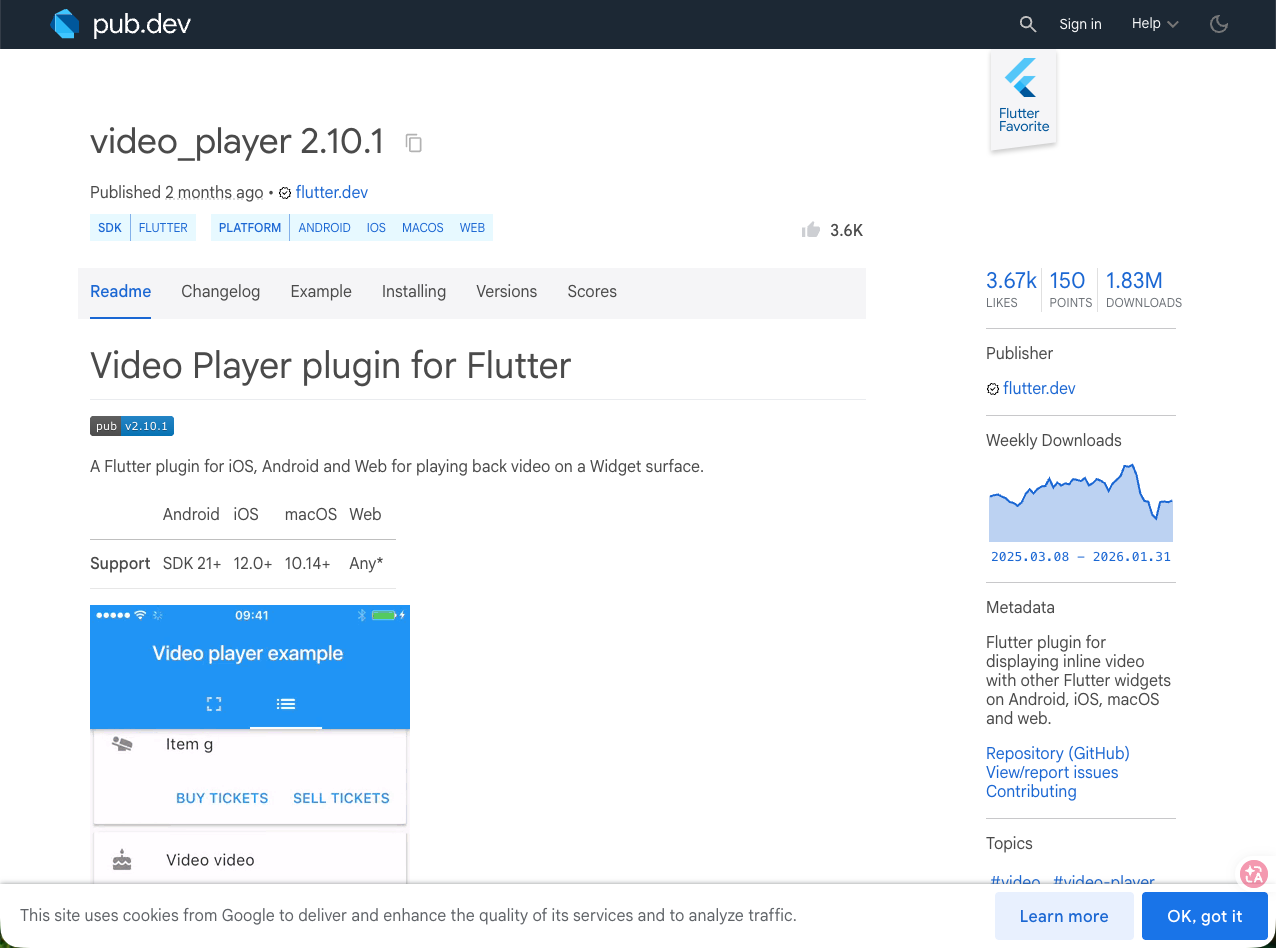Image resolution: width=1276 pixels, height=948 pixels.
Task: Dismiss cookies with OK, got it
Action: 1205,916
